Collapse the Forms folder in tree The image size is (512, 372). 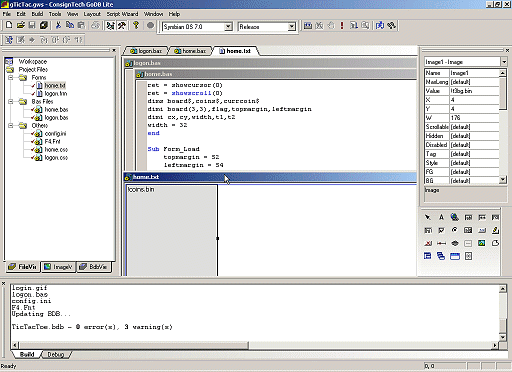tap(11, 77)
